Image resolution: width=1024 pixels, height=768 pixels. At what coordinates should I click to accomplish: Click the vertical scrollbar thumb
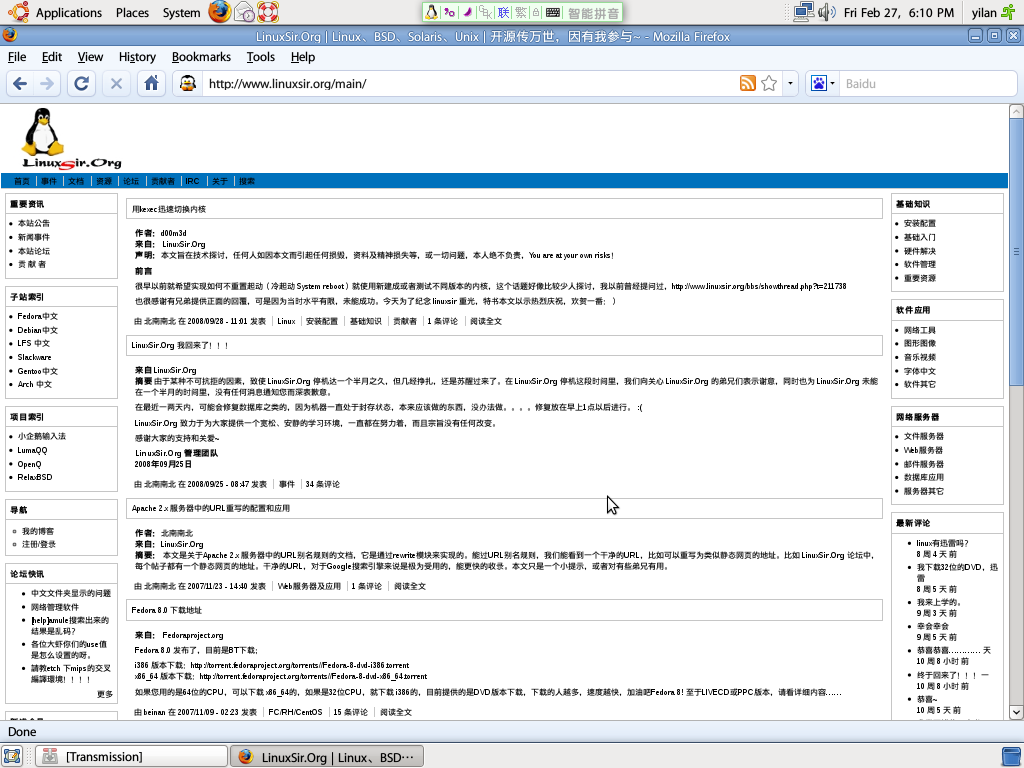pos(1016,251)
